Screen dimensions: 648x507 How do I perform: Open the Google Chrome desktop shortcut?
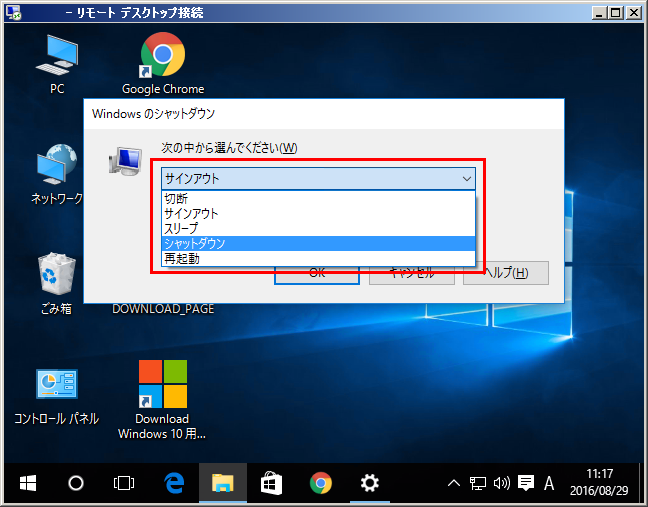[162, 58]
